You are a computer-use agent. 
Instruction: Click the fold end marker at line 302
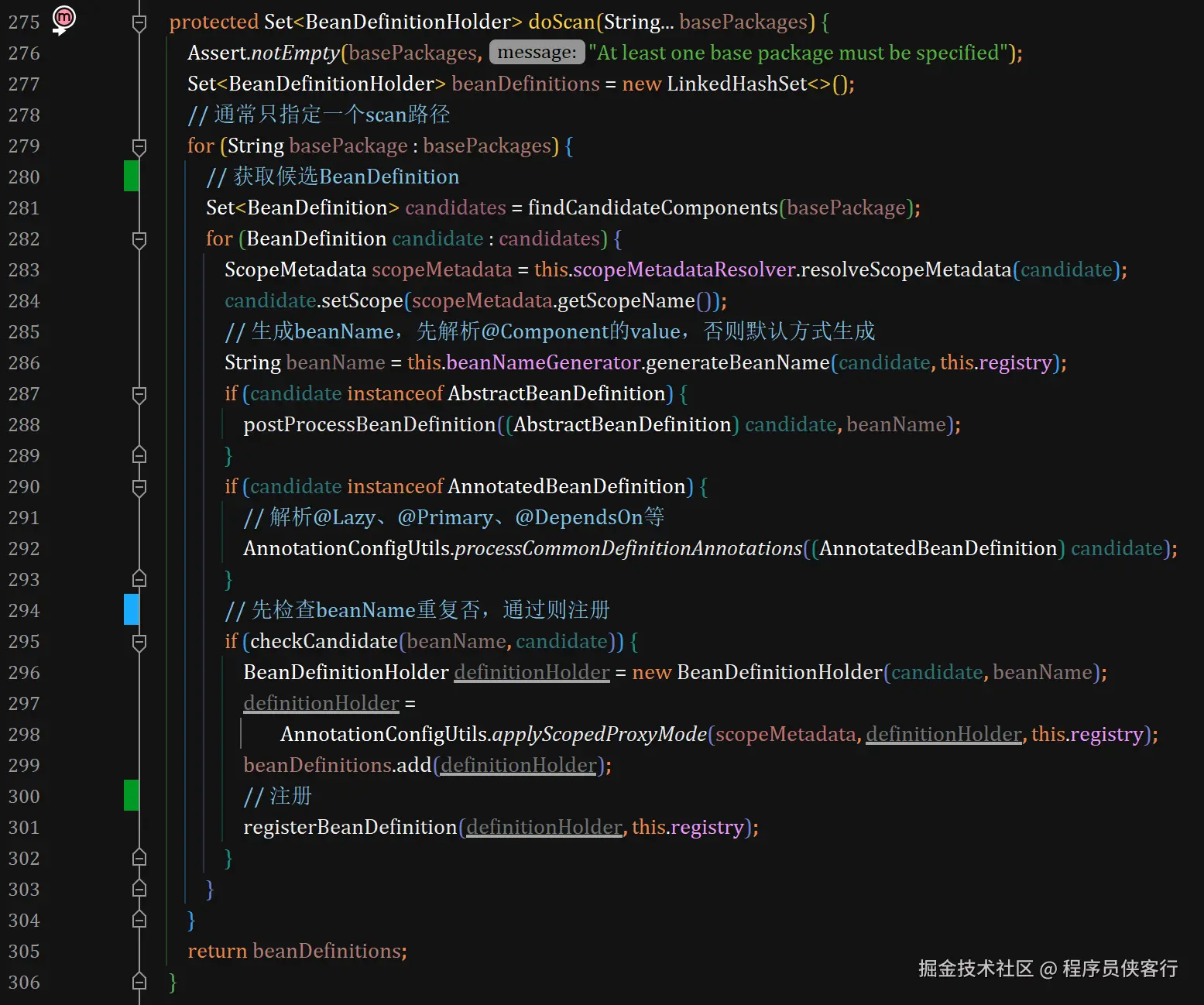[139, 857]
